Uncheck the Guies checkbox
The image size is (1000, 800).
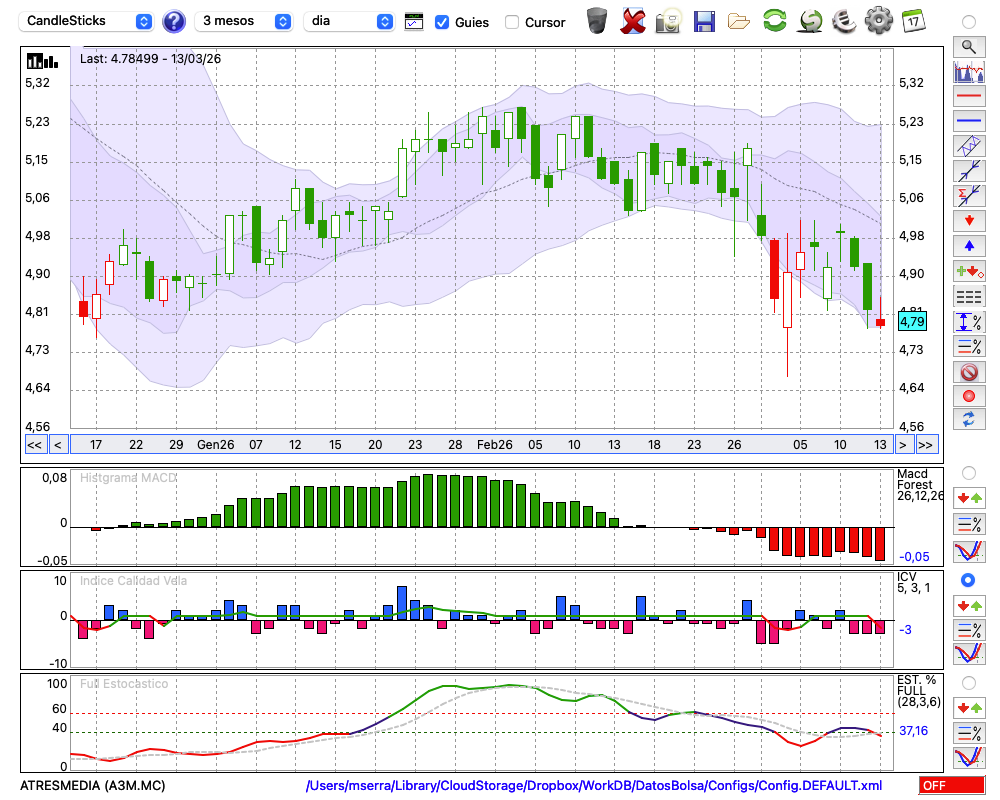coord(441,22)
